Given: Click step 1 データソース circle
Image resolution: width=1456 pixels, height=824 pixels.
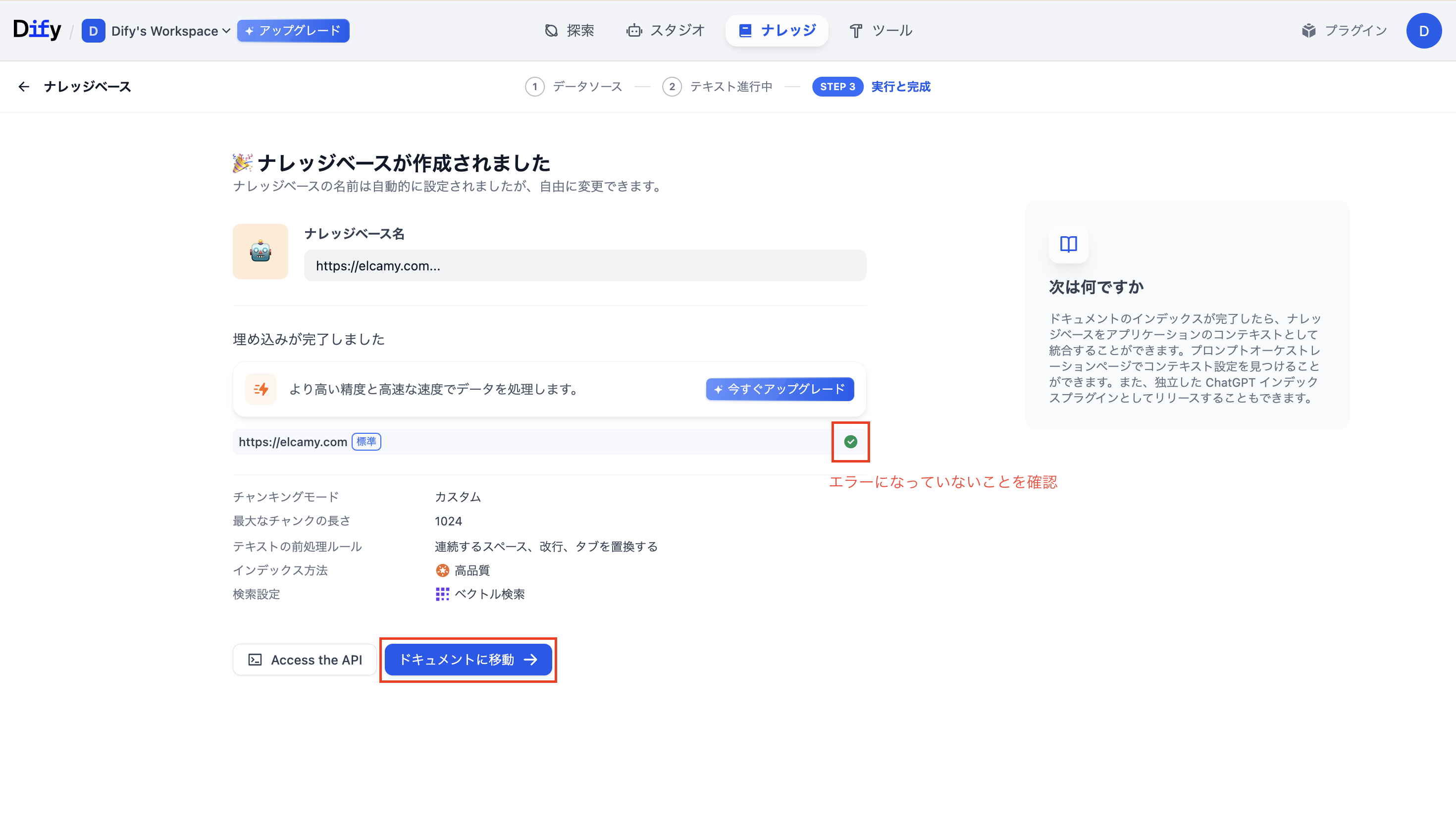Looking at the screenshot, I should pos(535,87).
